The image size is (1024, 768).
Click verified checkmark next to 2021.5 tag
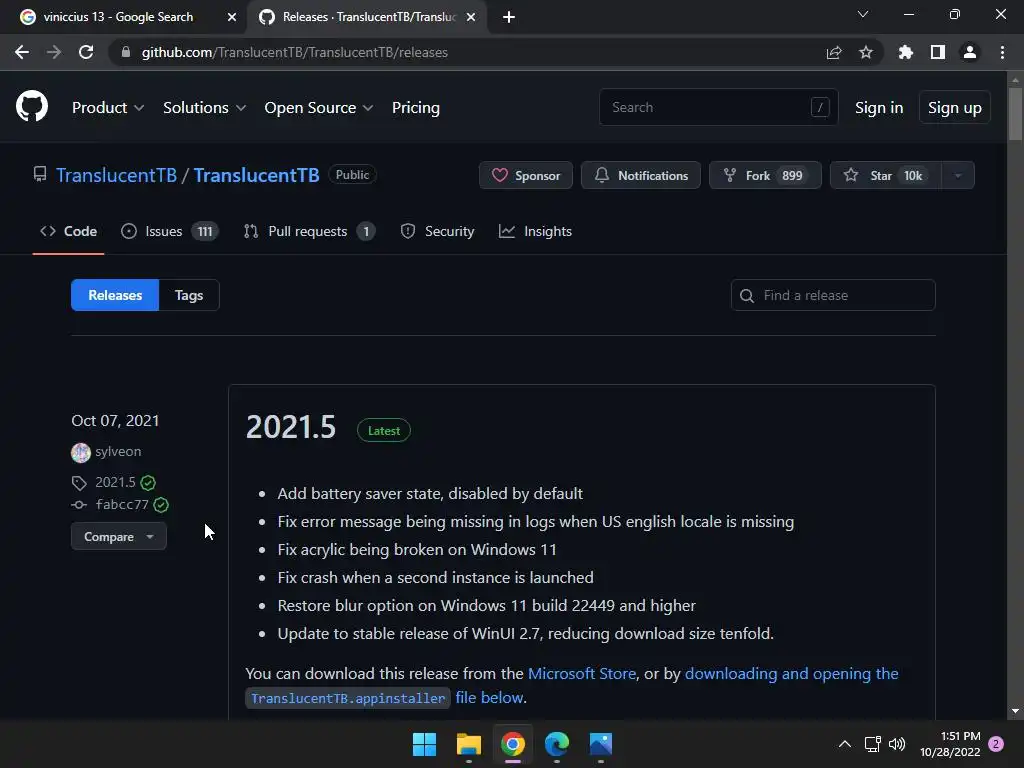tap(148, 483)
